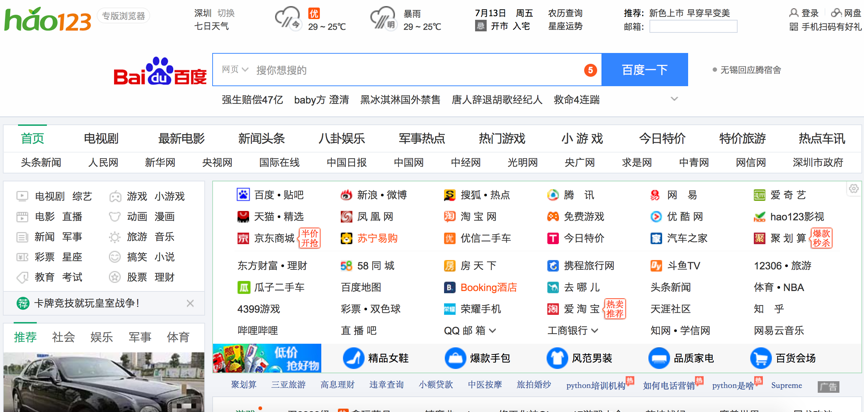Open the 哔哩哔哩 link
Viewport: 864px width, 412px height.
tap(257, 331)
